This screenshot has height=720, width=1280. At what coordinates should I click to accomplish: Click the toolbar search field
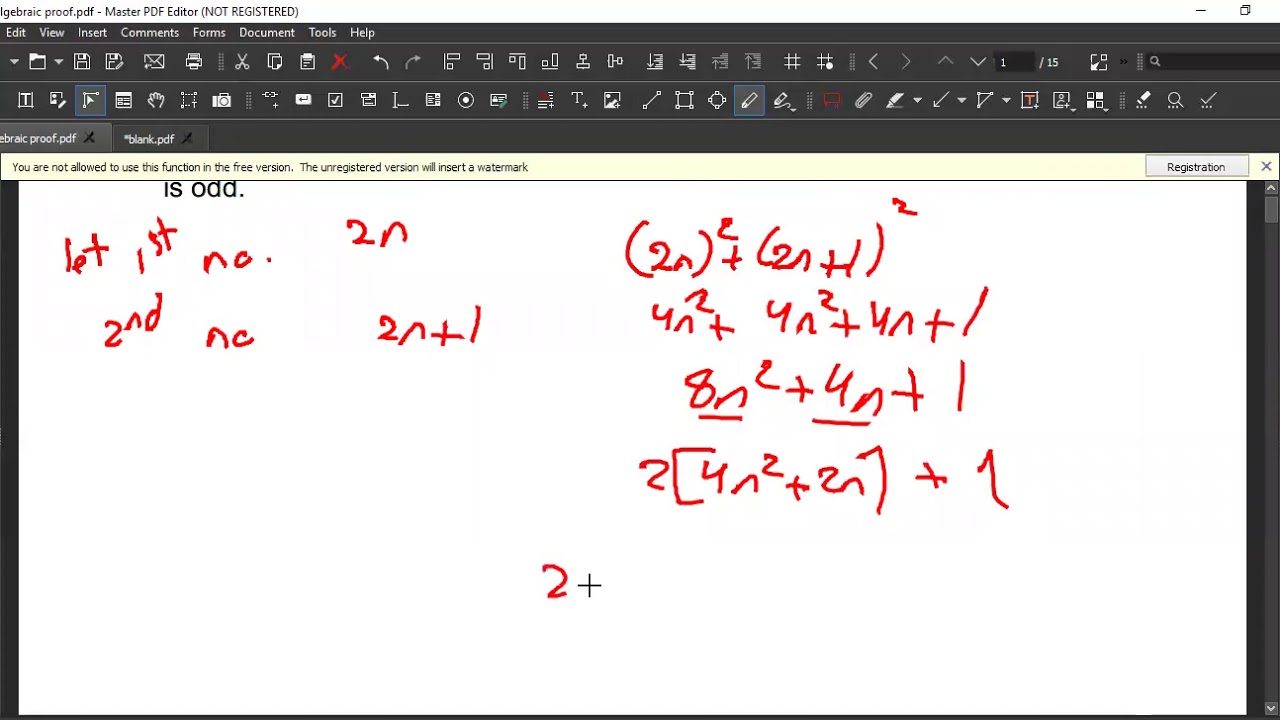coord(1212,62)
